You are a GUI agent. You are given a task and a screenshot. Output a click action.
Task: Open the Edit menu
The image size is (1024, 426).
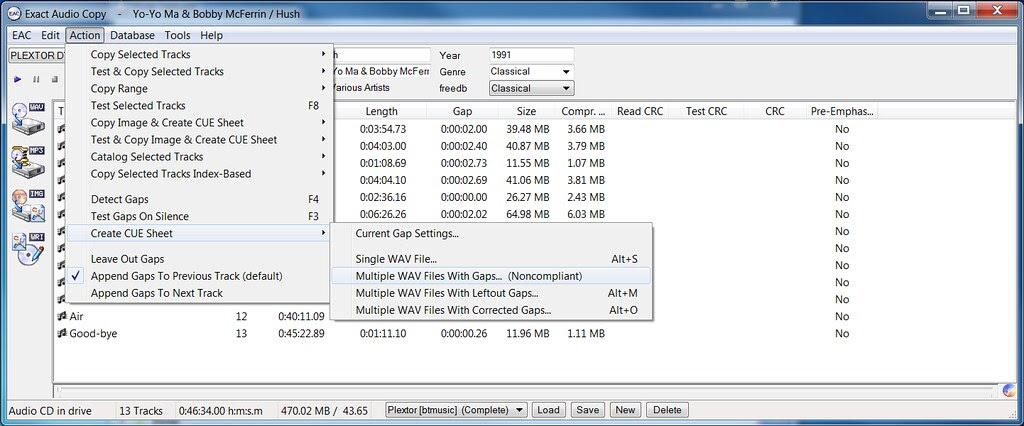[x=50, y=35]
